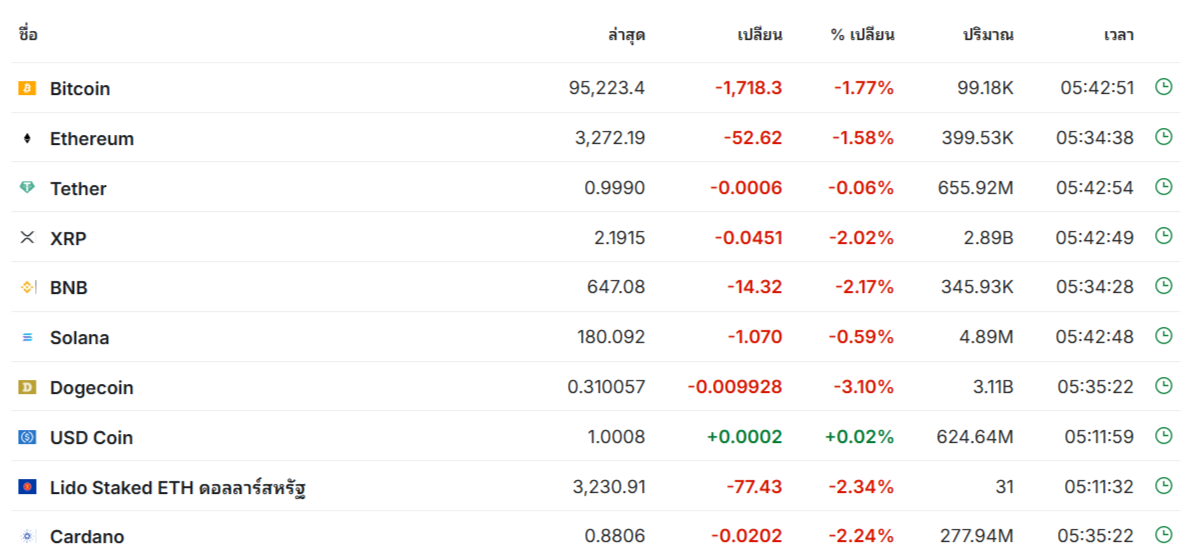Click the USD Coin blue logo icon
Viewport: 1186px width, 555px height.
click(x=27, y=437)
